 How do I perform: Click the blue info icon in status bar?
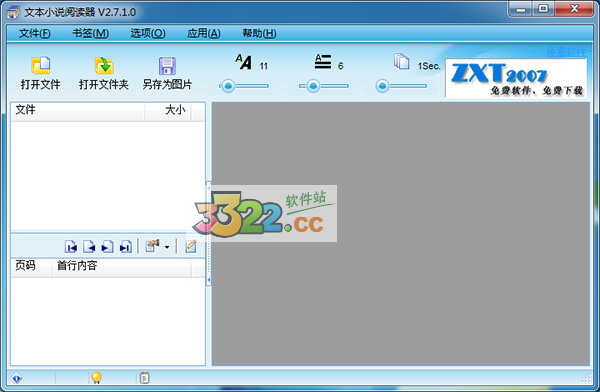click(x=16, y=378)
